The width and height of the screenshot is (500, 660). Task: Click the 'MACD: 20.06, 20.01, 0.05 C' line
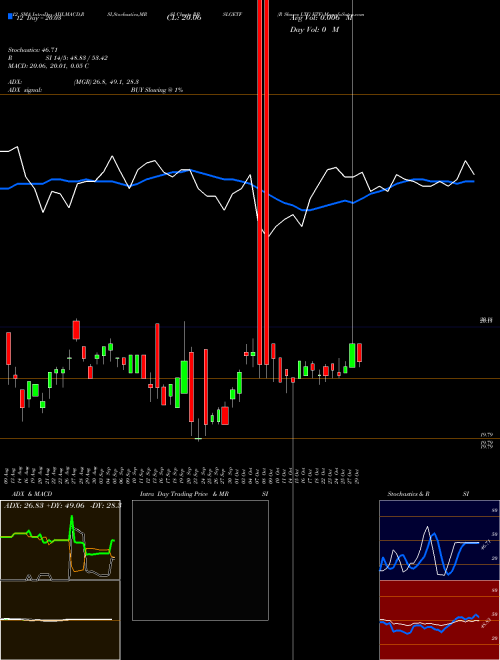[48, 66]
